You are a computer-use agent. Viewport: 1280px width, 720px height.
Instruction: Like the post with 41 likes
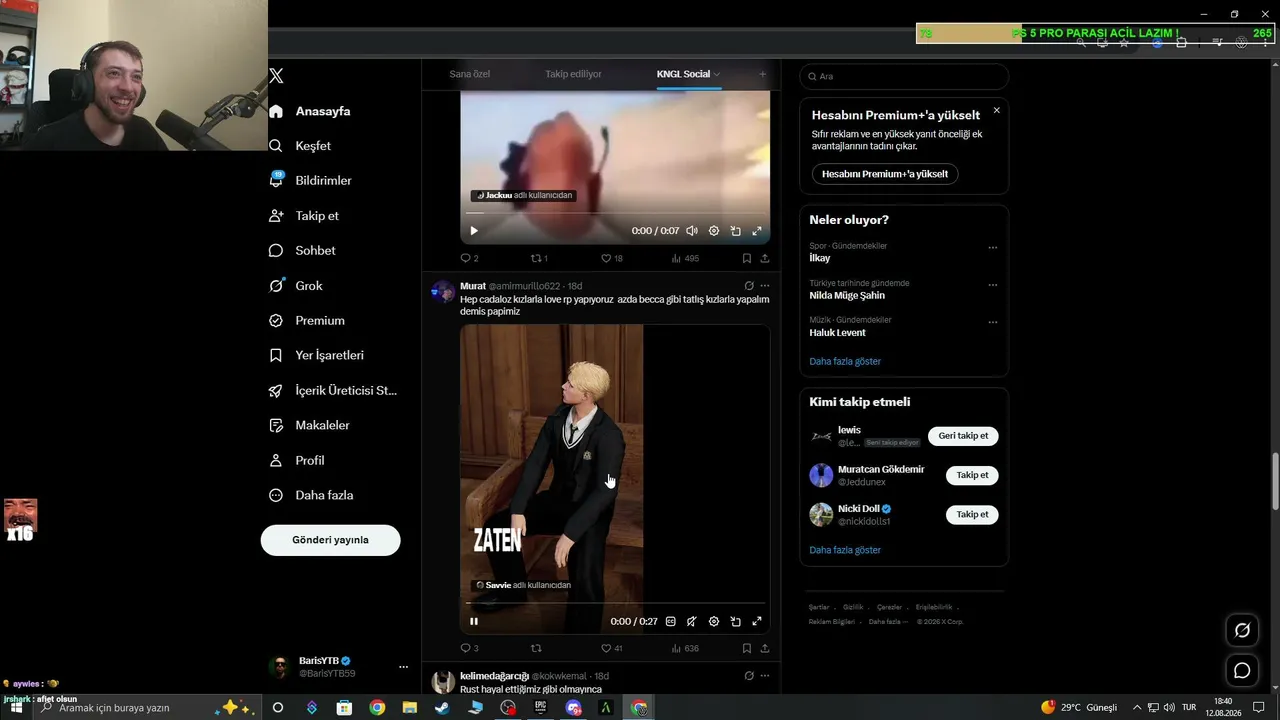(x=611, y=648)
